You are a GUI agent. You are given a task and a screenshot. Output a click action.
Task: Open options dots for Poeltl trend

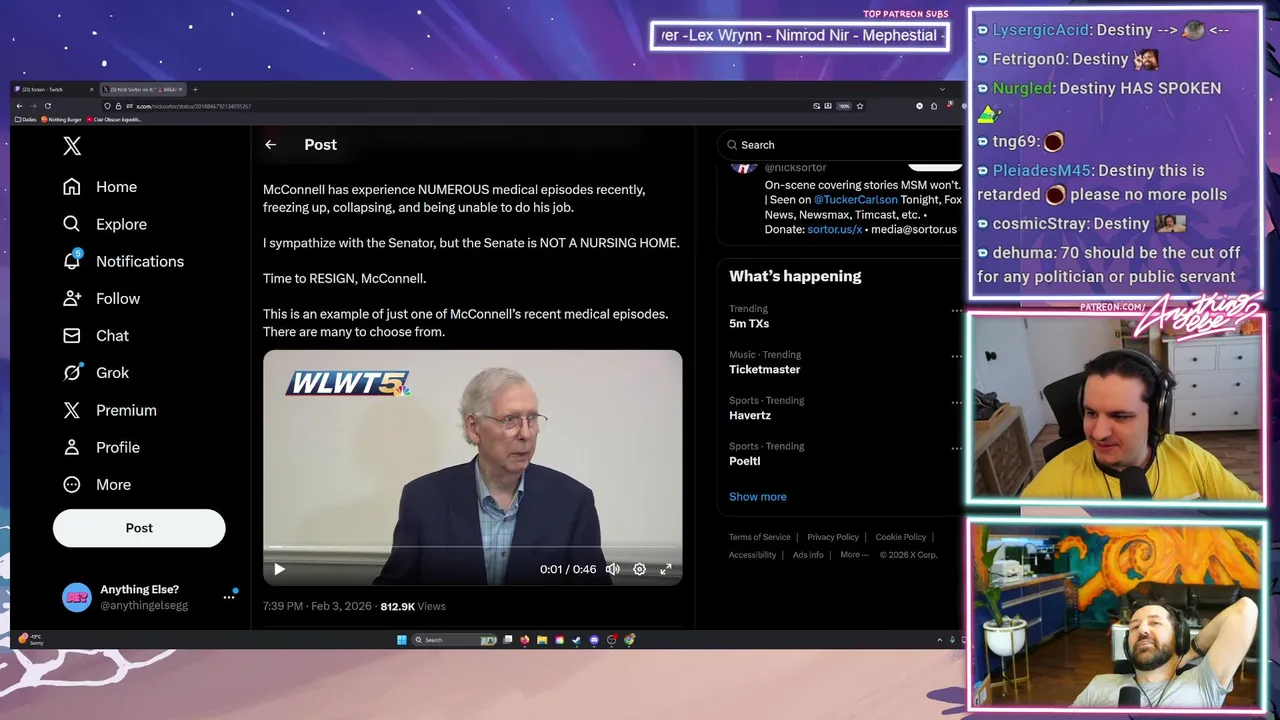click(x=956, y=448)
